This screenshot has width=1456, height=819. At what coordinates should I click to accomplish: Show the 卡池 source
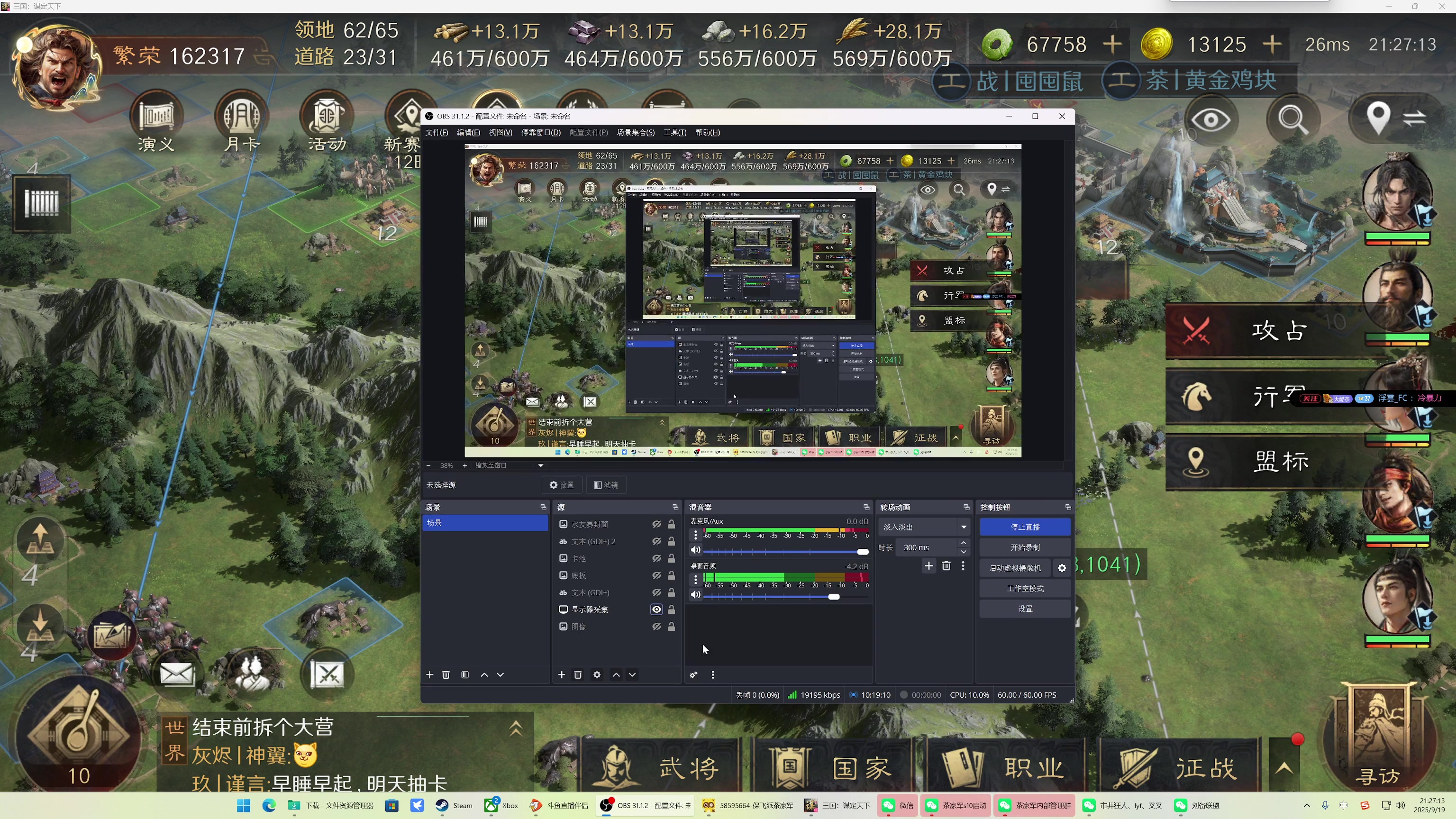656,558
